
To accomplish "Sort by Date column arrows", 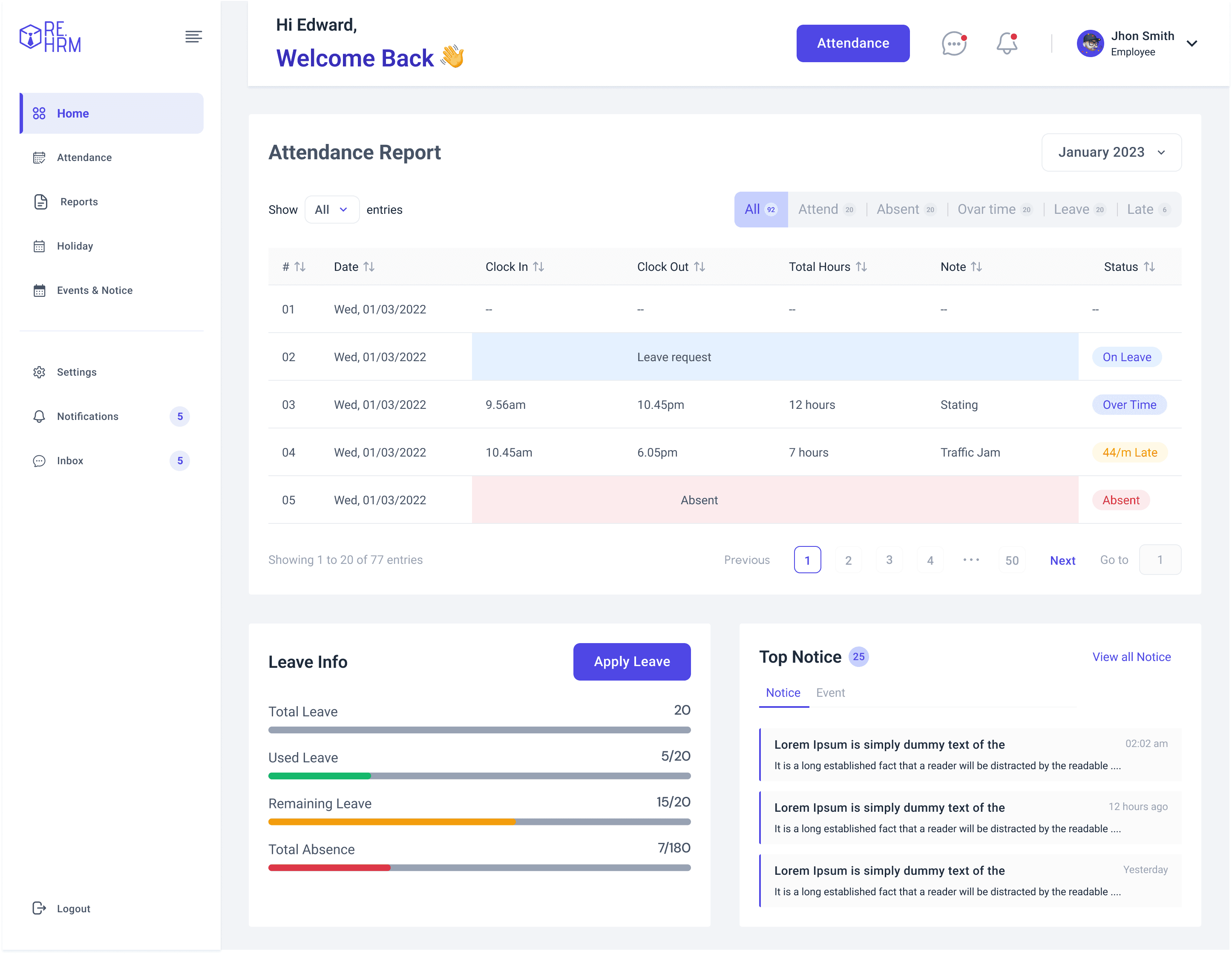I will pyautogui.click(x=369, y=267).
